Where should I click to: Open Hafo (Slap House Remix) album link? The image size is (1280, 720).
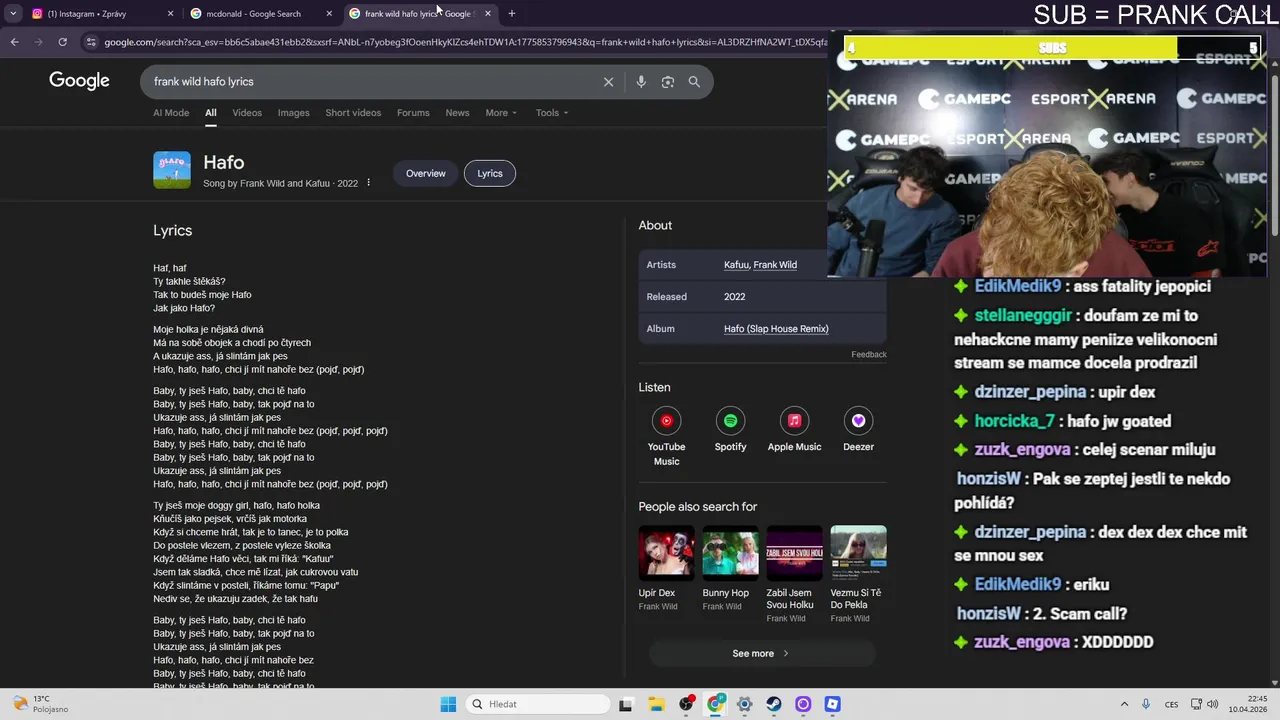click(776, 329)
